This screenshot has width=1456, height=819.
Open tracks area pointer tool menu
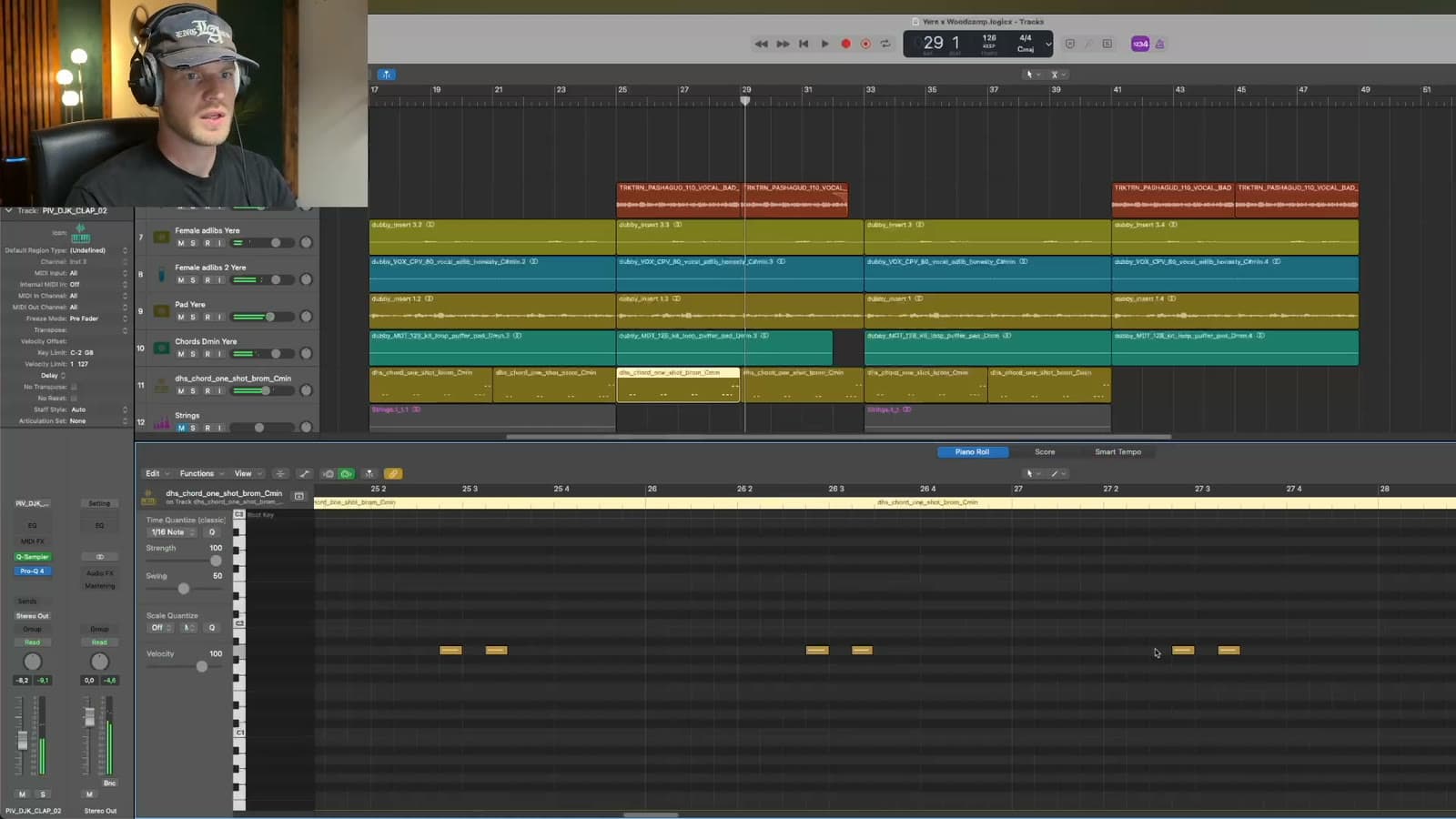click(x=1033, y=75)
